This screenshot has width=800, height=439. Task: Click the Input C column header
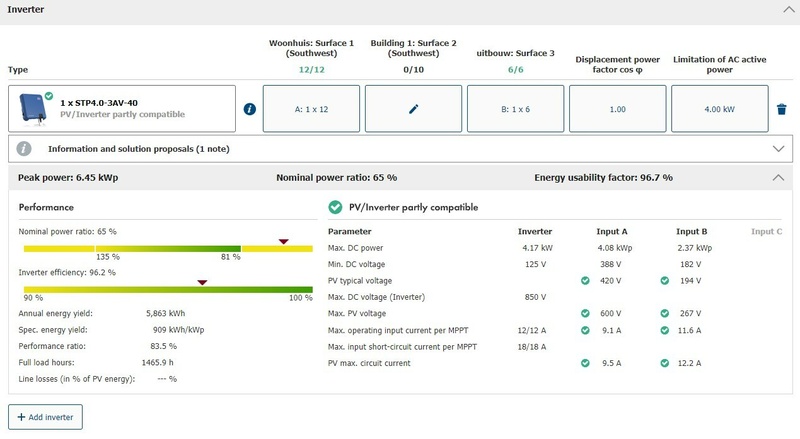[766, 231]
